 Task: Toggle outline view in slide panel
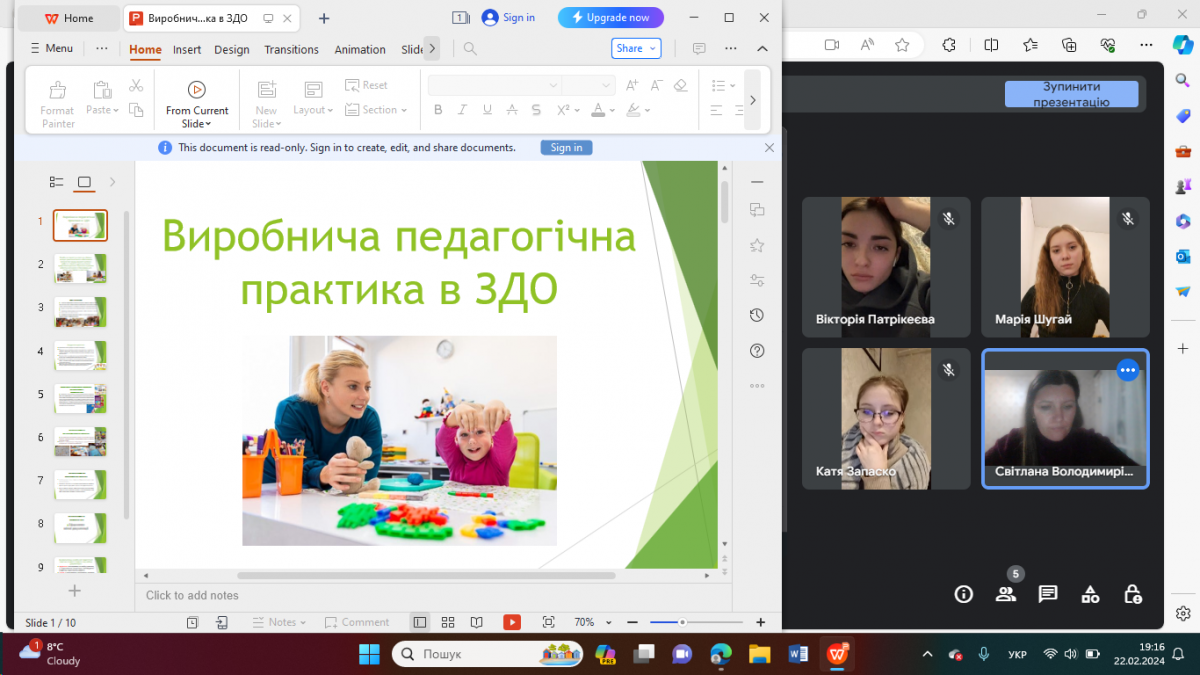click(x=57, y=182)
